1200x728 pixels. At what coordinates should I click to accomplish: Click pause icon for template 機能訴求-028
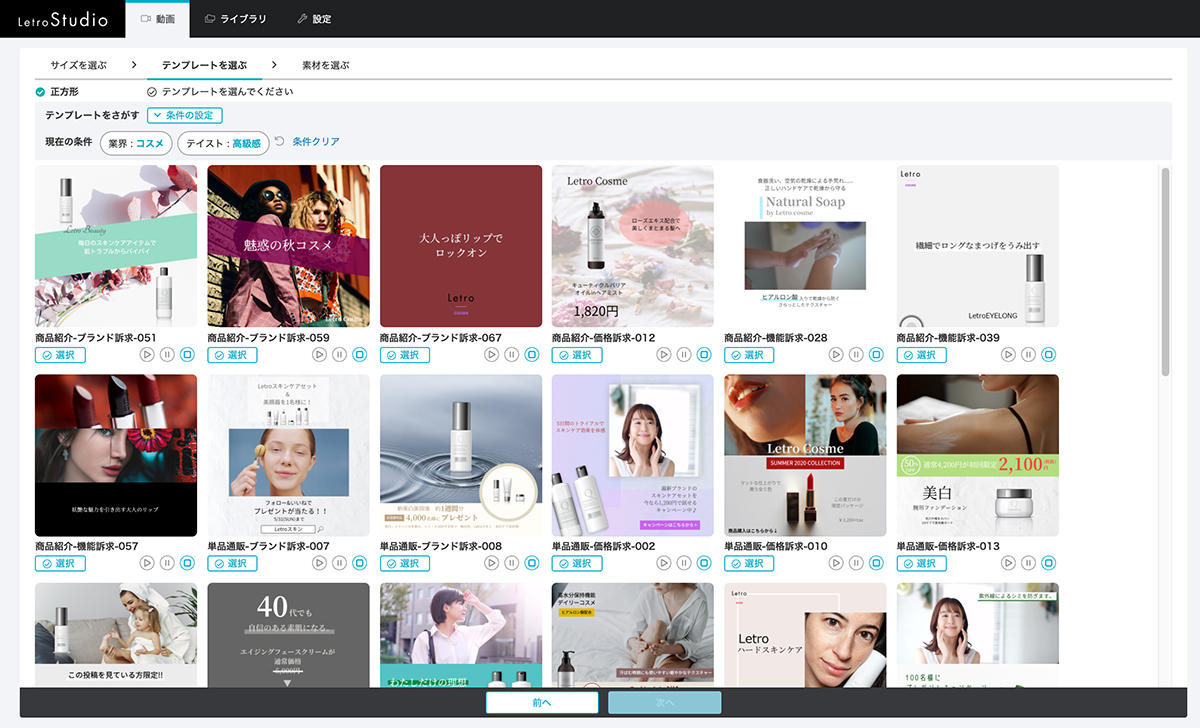click(856, 355)
